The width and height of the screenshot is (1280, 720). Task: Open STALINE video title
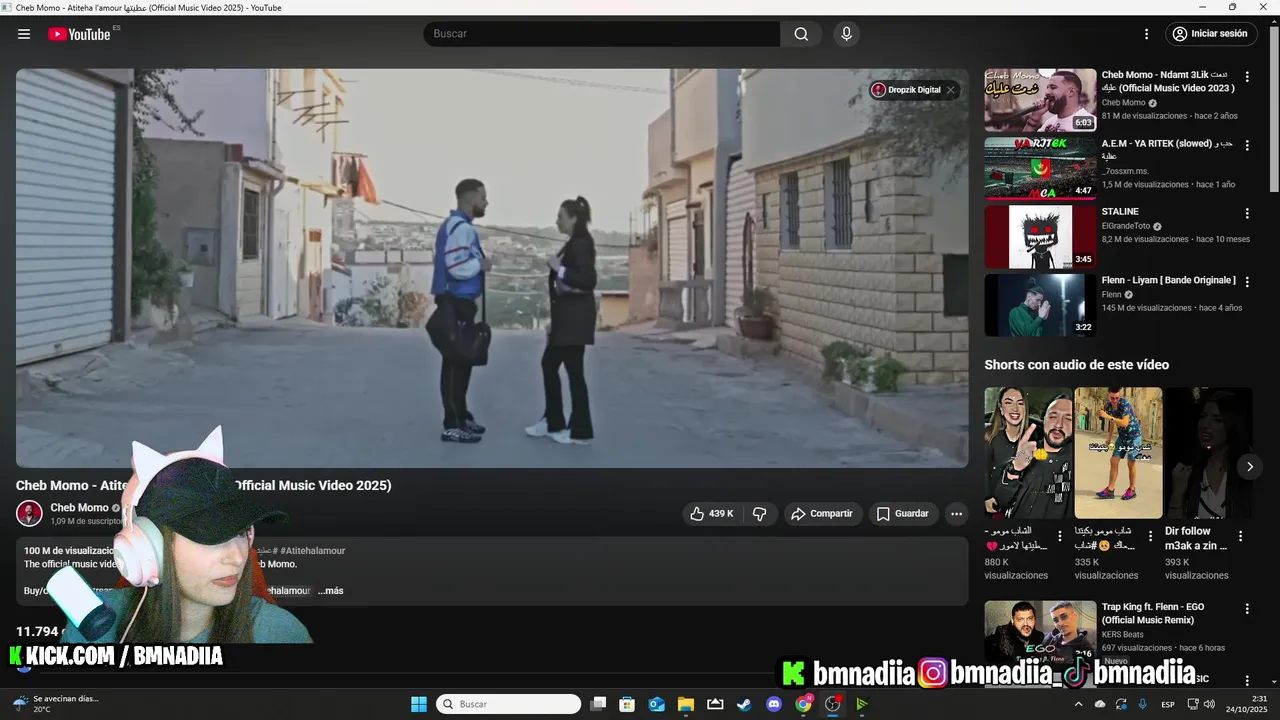[x=1120, y=212]
